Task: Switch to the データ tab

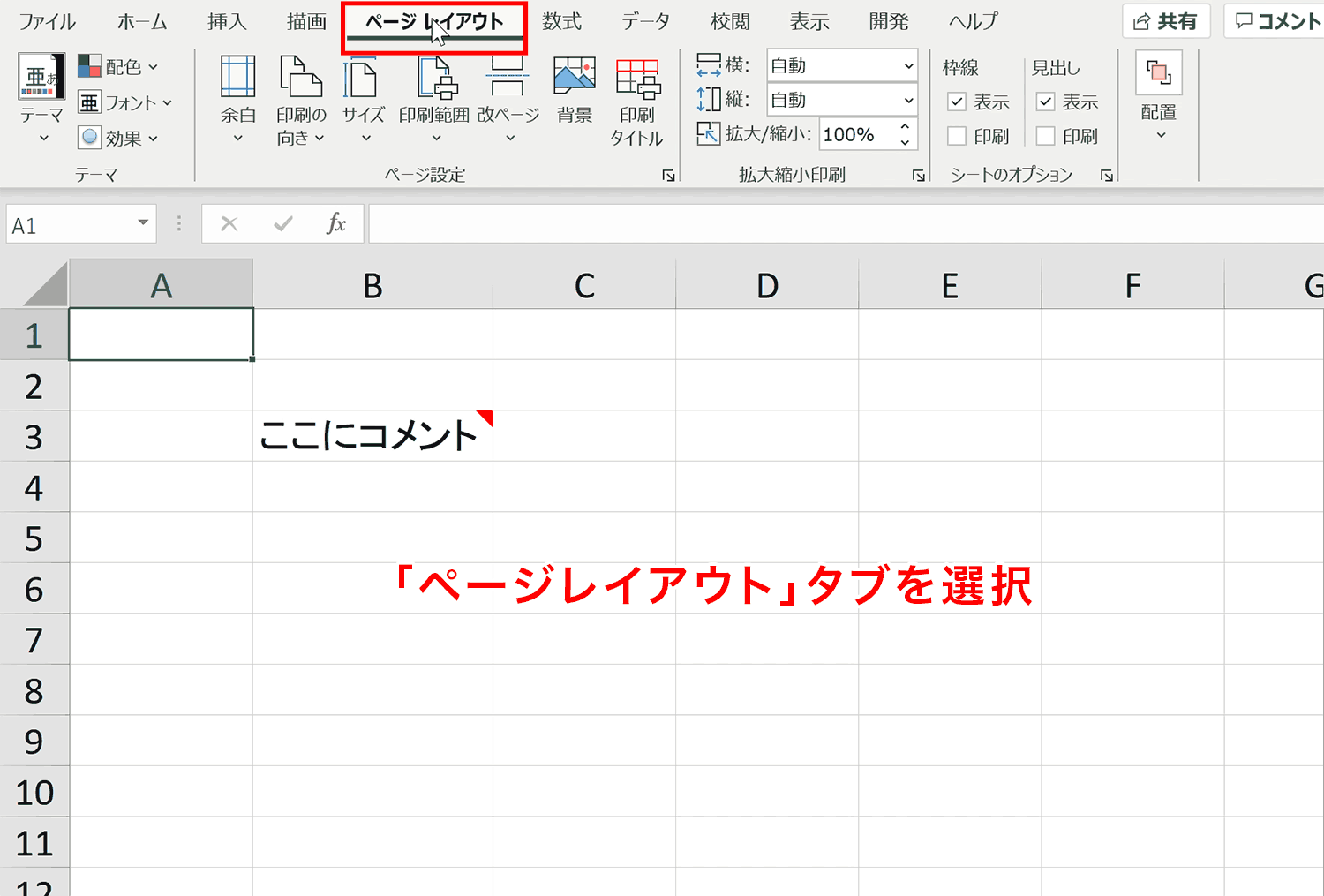Action: tap(645, 21)
